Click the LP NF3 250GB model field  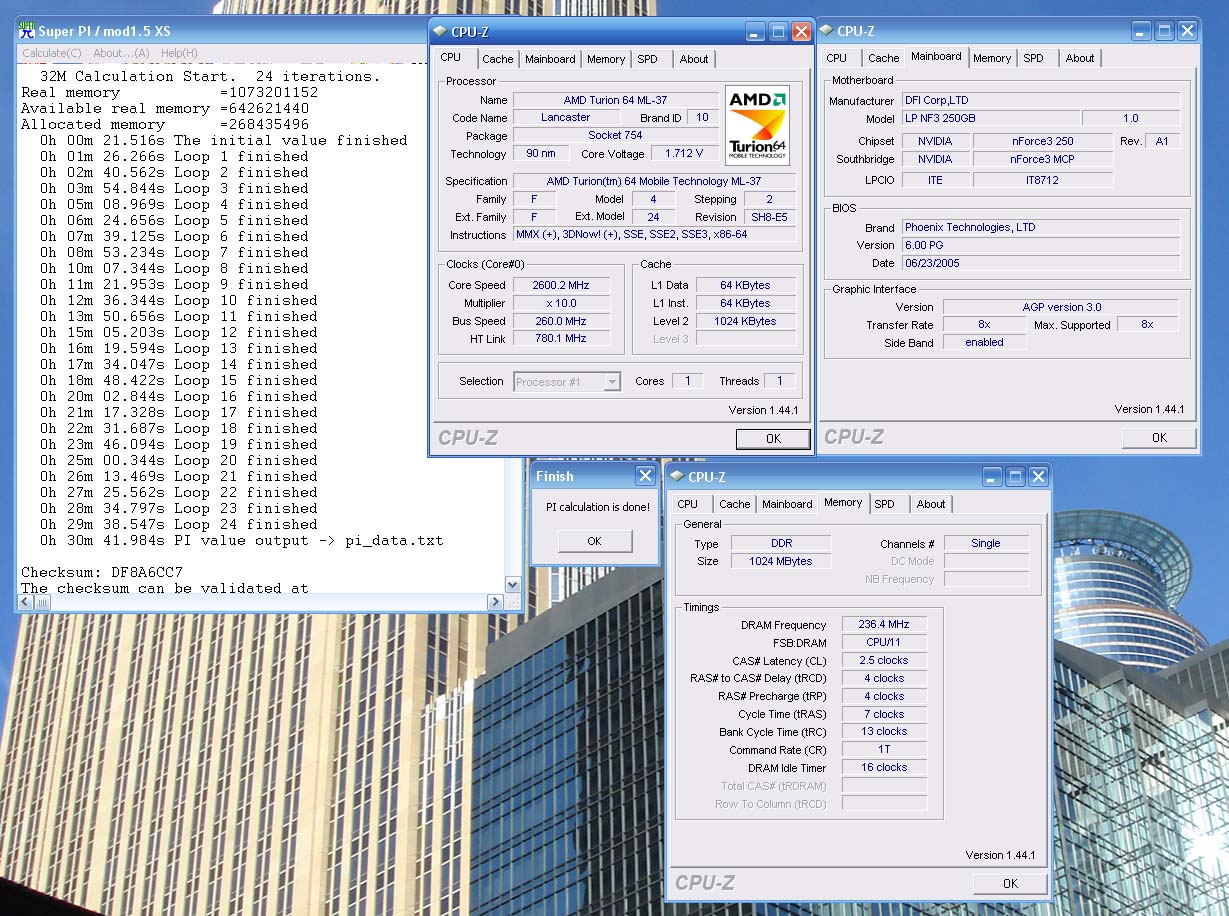click(990, 119)
